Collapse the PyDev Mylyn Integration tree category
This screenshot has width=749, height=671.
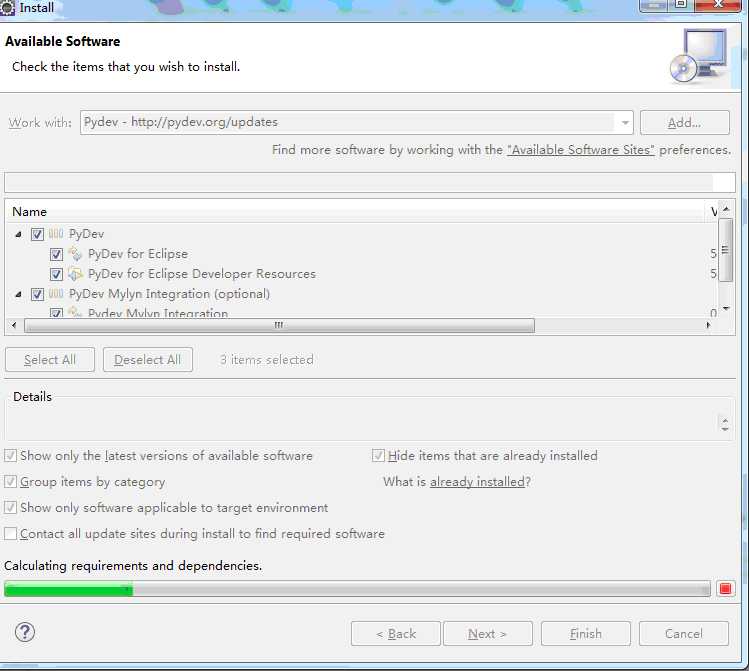coord(18,294)
